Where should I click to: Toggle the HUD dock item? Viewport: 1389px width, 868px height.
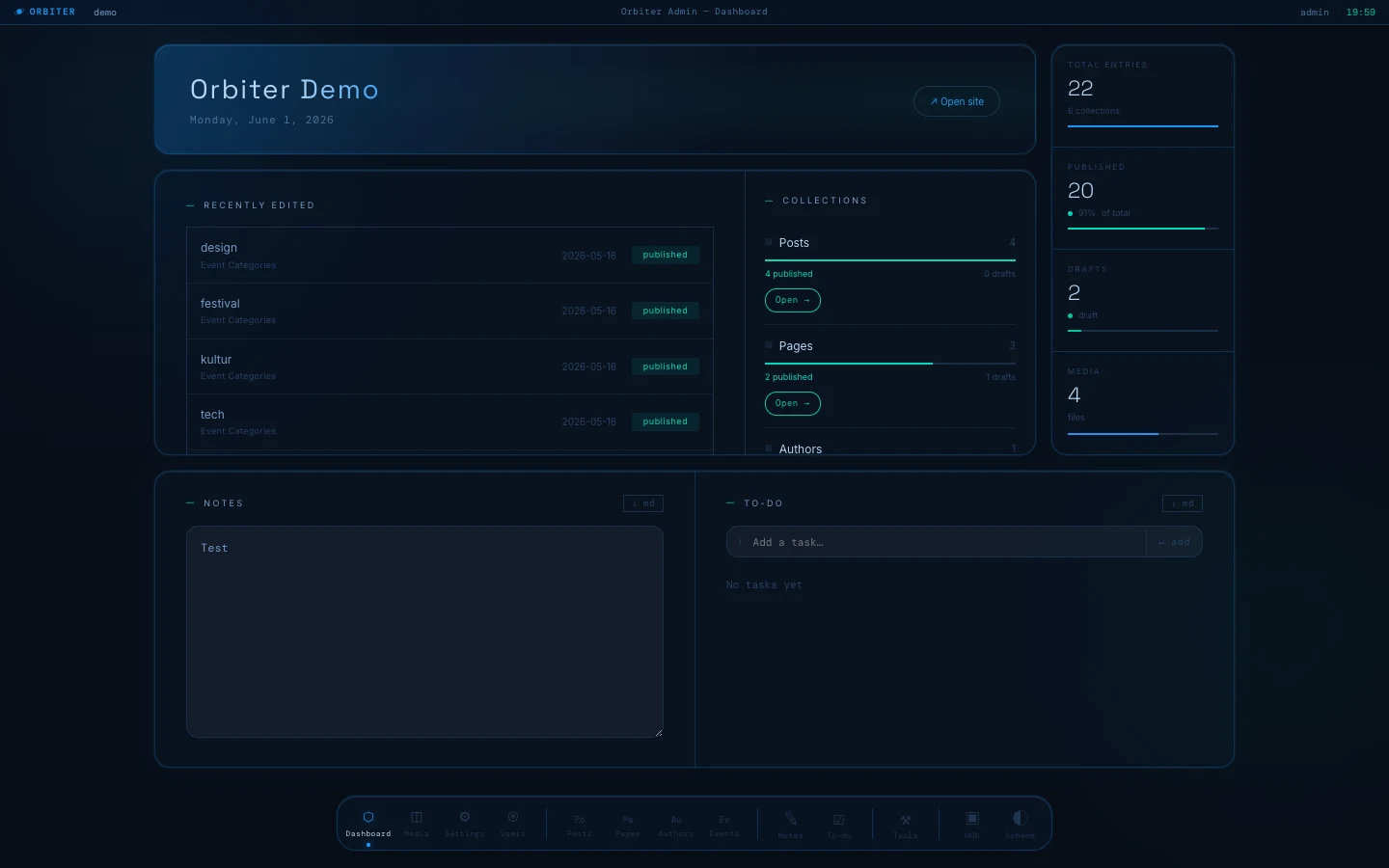pyautogui.click(x=972, y=825)
